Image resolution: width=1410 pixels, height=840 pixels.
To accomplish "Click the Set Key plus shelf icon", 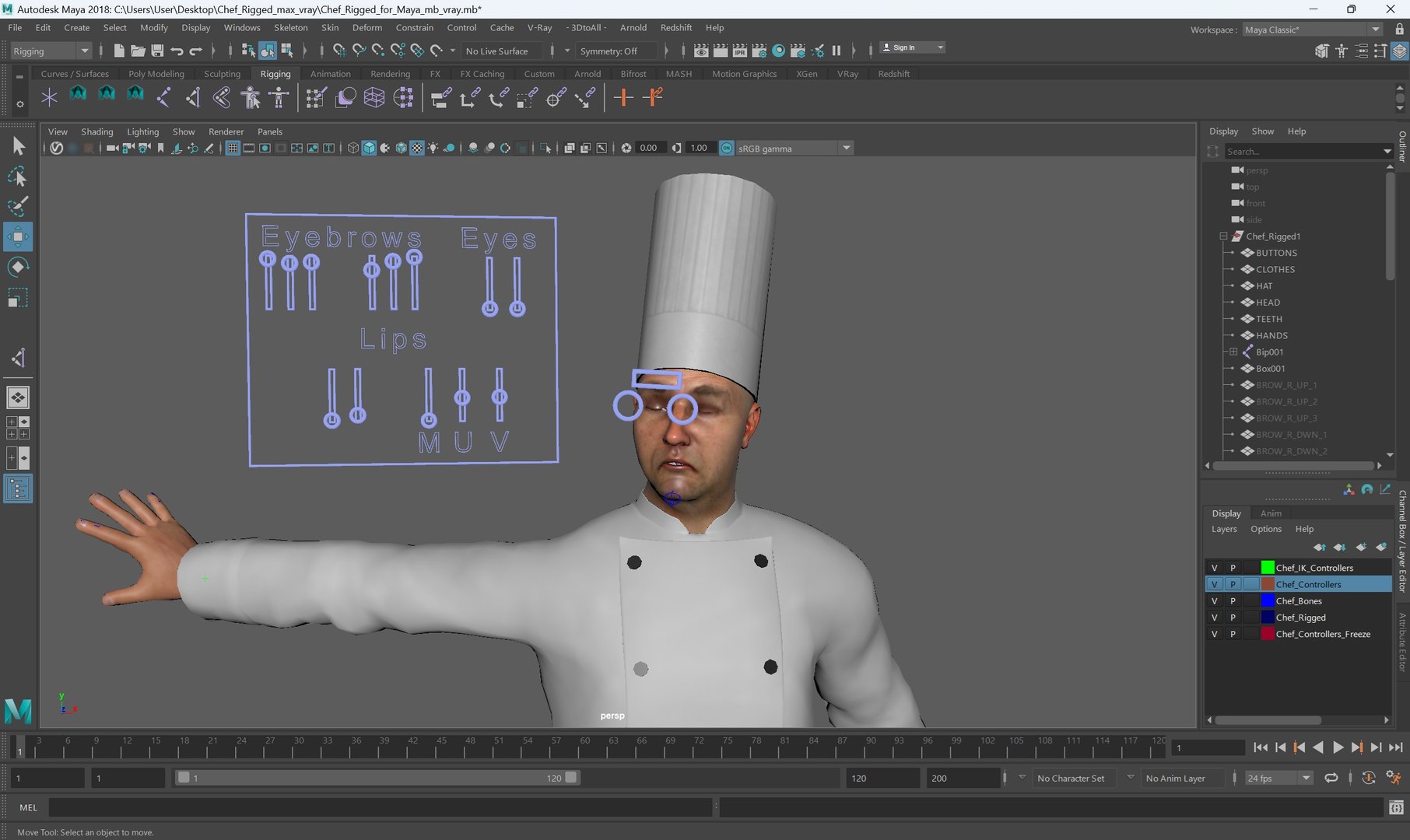I will 623,97.
